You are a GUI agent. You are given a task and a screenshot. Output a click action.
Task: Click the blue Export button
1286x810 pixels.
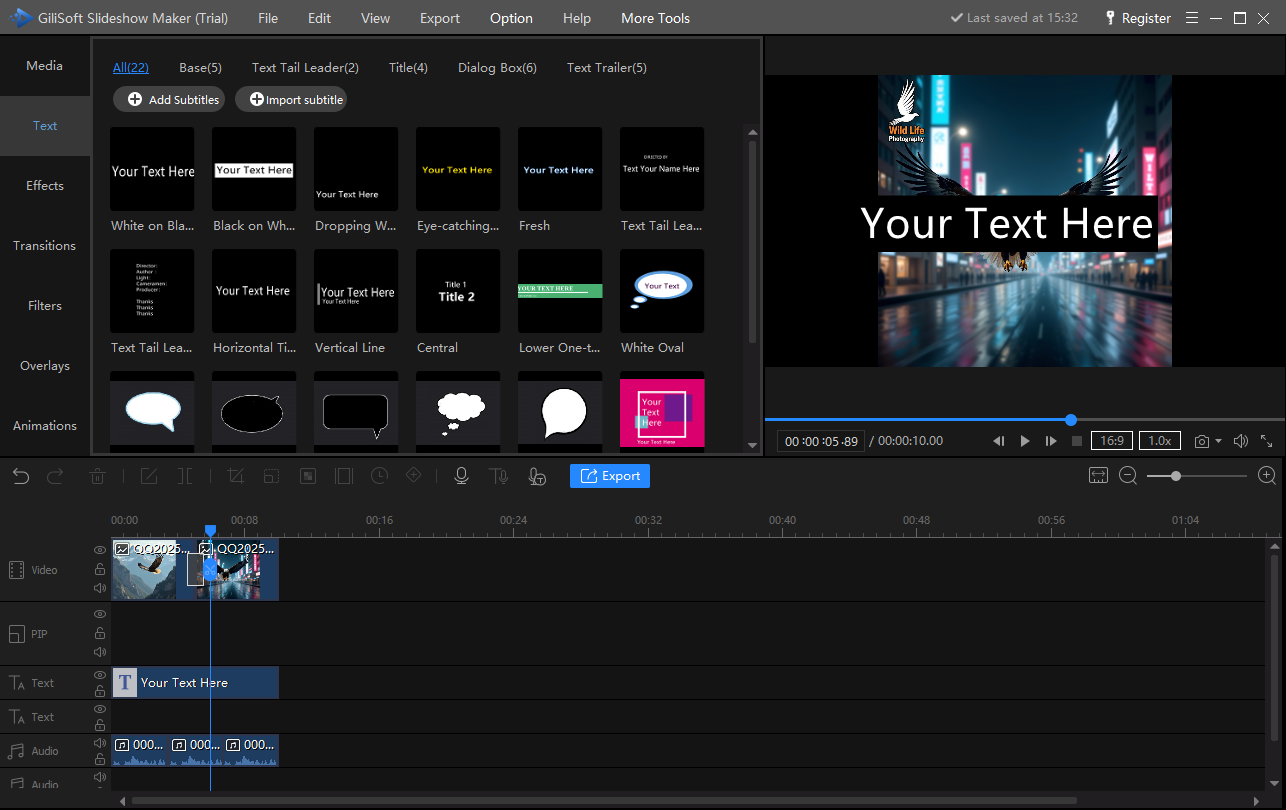pyautogui.click(x=610, y=476)
